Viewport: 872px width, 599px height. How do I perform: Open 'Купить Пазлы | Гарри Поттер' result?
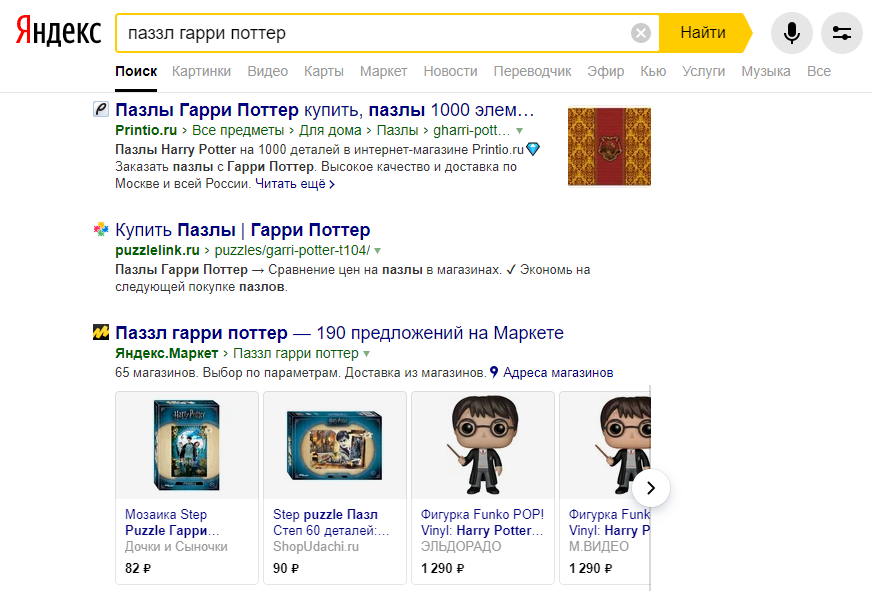(x=242, y=230)
